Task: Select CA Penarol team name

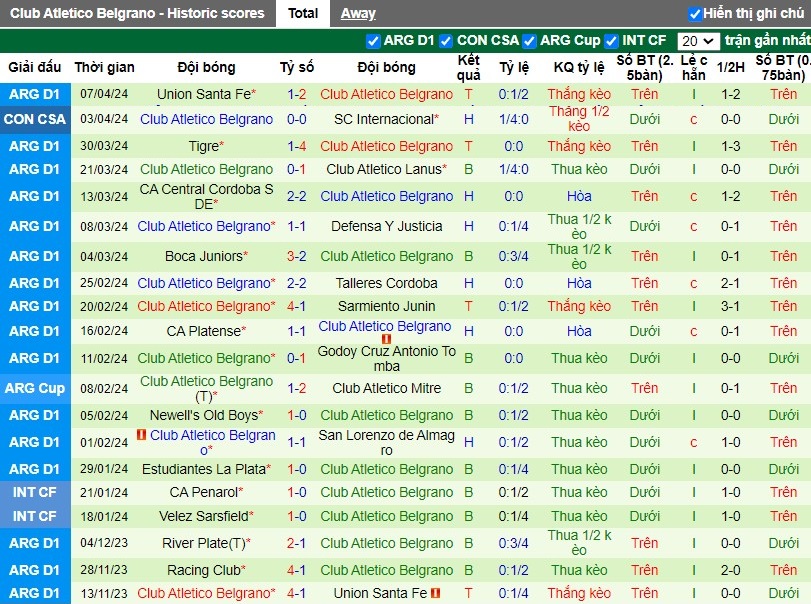Action: click(206, 492)
